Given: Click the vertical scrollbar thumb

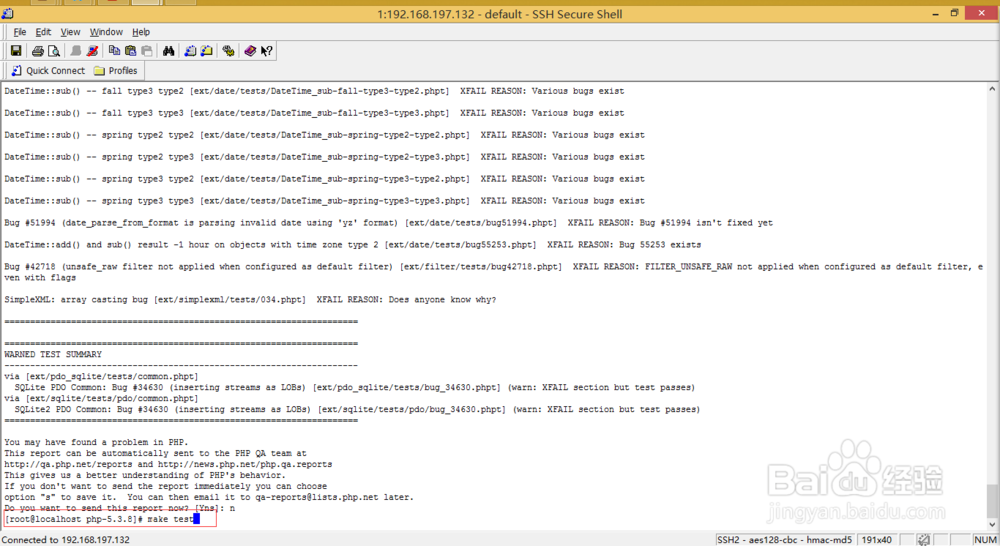Looking at the screenshot, I should [x=992, y=501].
